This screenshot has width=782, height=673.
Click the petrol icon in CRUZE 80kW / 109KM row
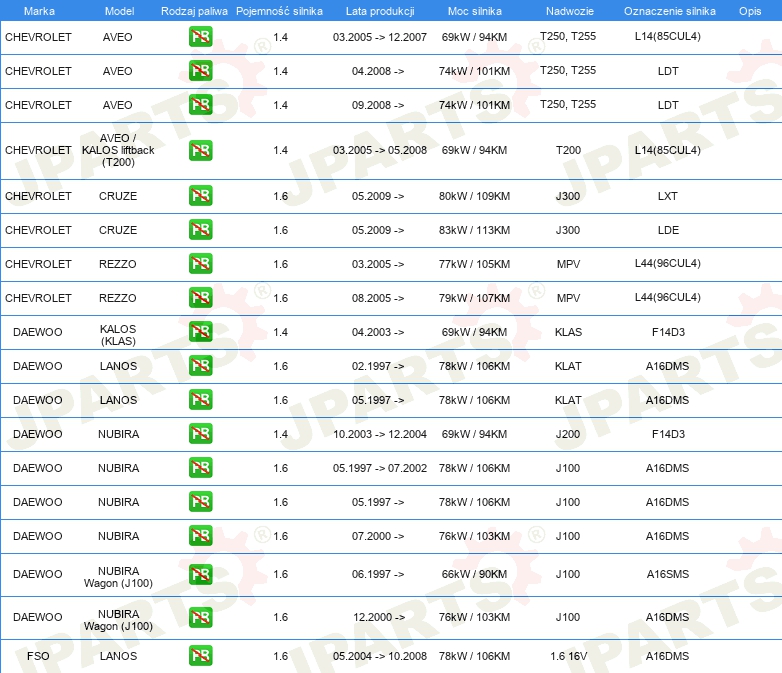click(200, 196)
